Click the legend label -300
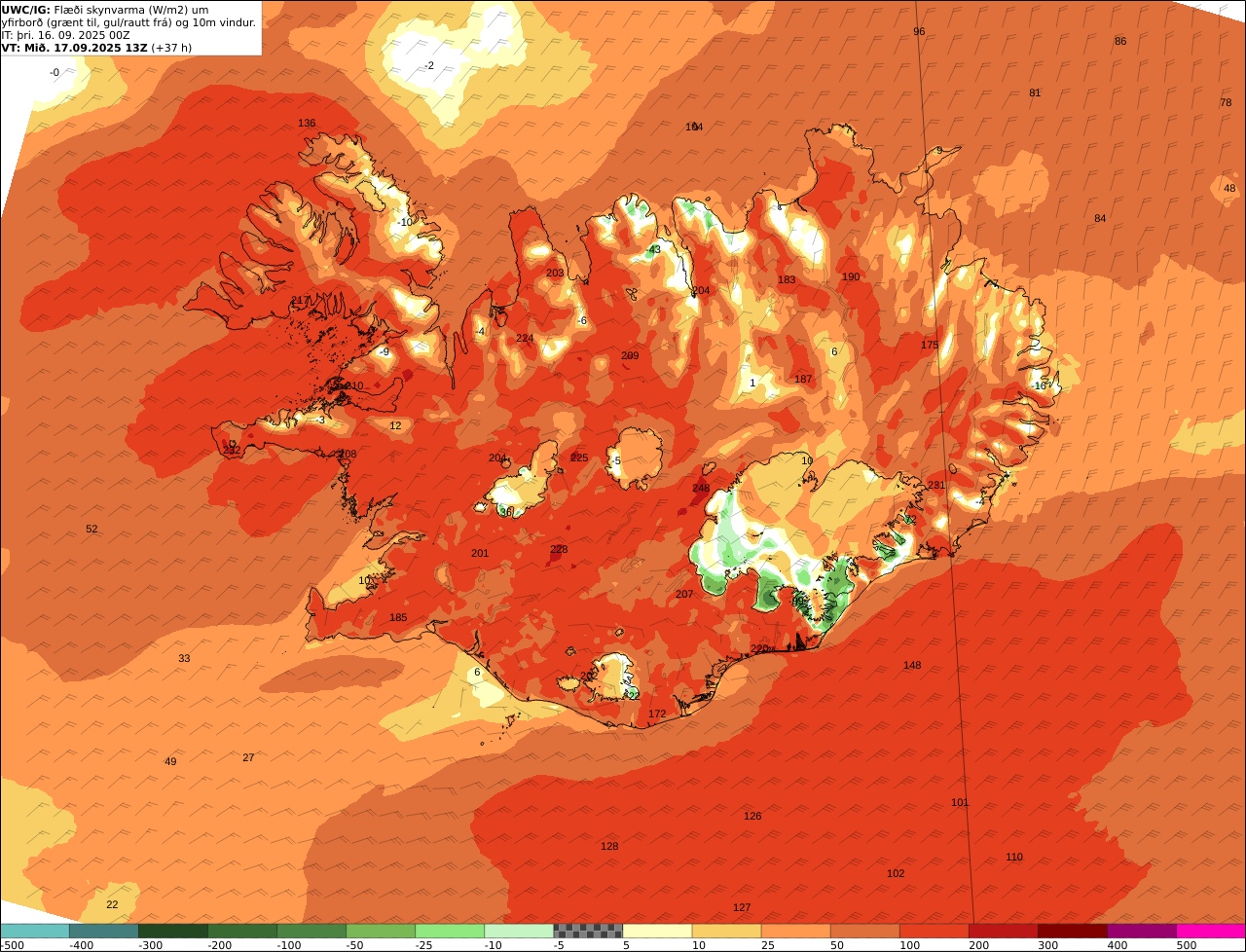The width and height of the screenshot is (1246, 952). 150,945
